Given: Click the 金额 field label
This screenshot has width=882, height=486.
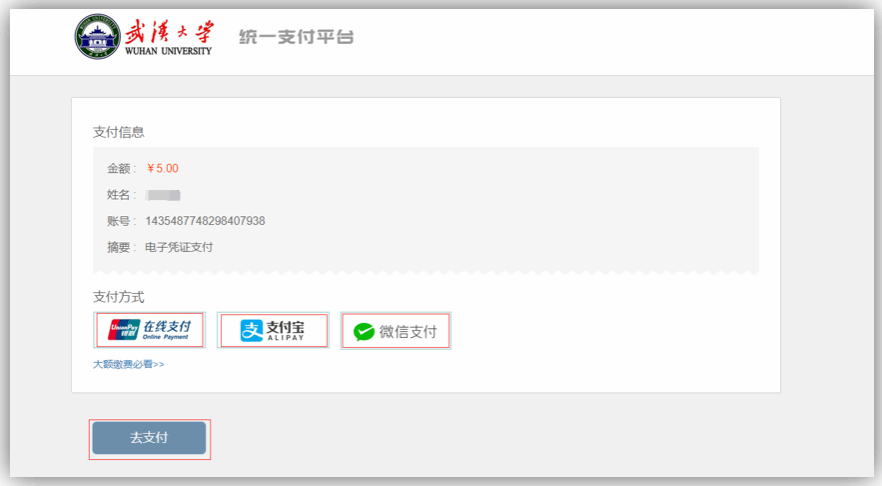Looking at the screenshot, I should click(x=119, y=168).
